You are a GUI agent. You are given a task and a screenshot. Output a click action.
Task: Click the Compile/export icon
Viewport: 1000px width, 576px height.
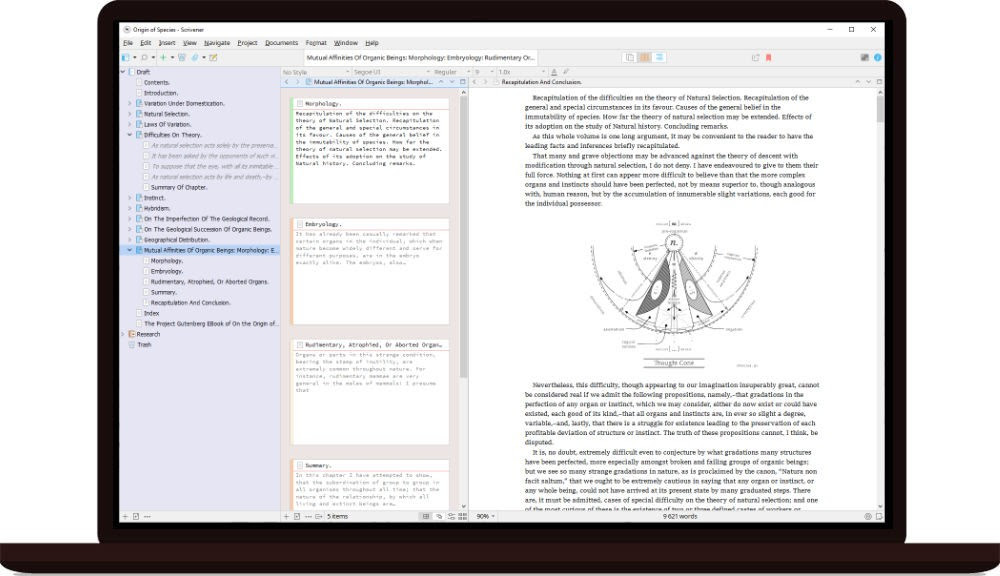tap(756, 57)
